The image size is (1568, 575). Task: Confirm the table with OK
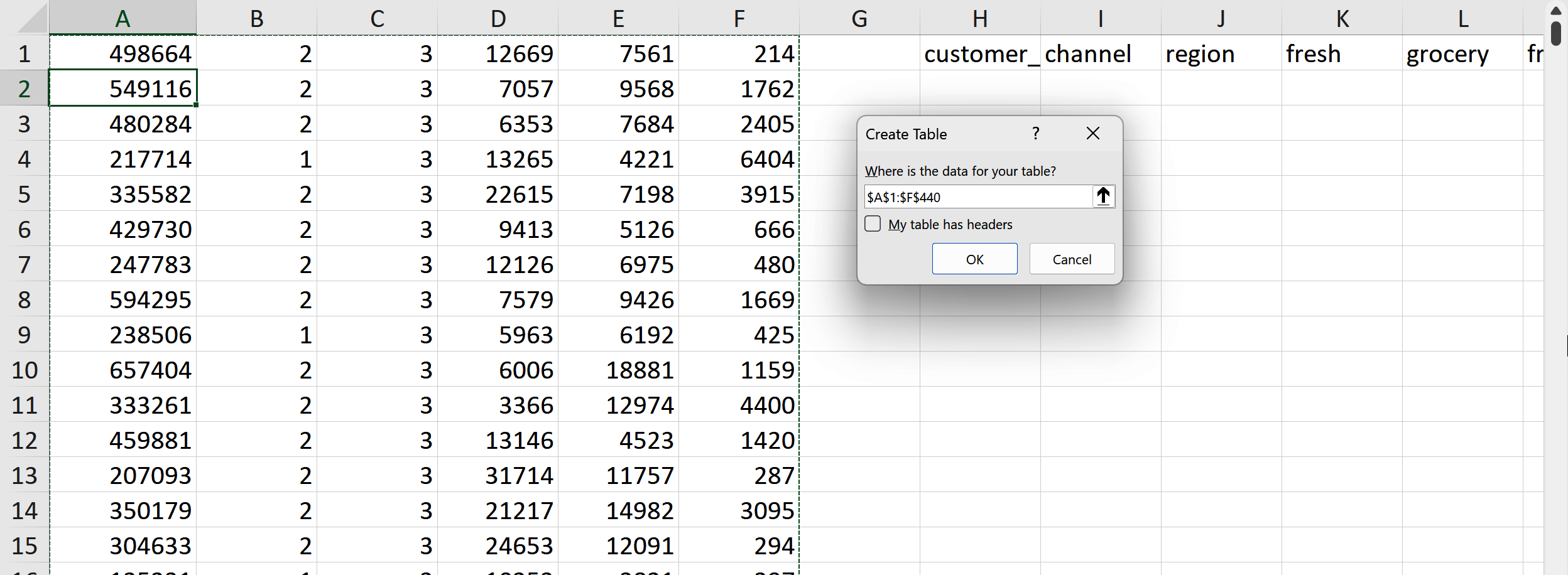(974, 259)
